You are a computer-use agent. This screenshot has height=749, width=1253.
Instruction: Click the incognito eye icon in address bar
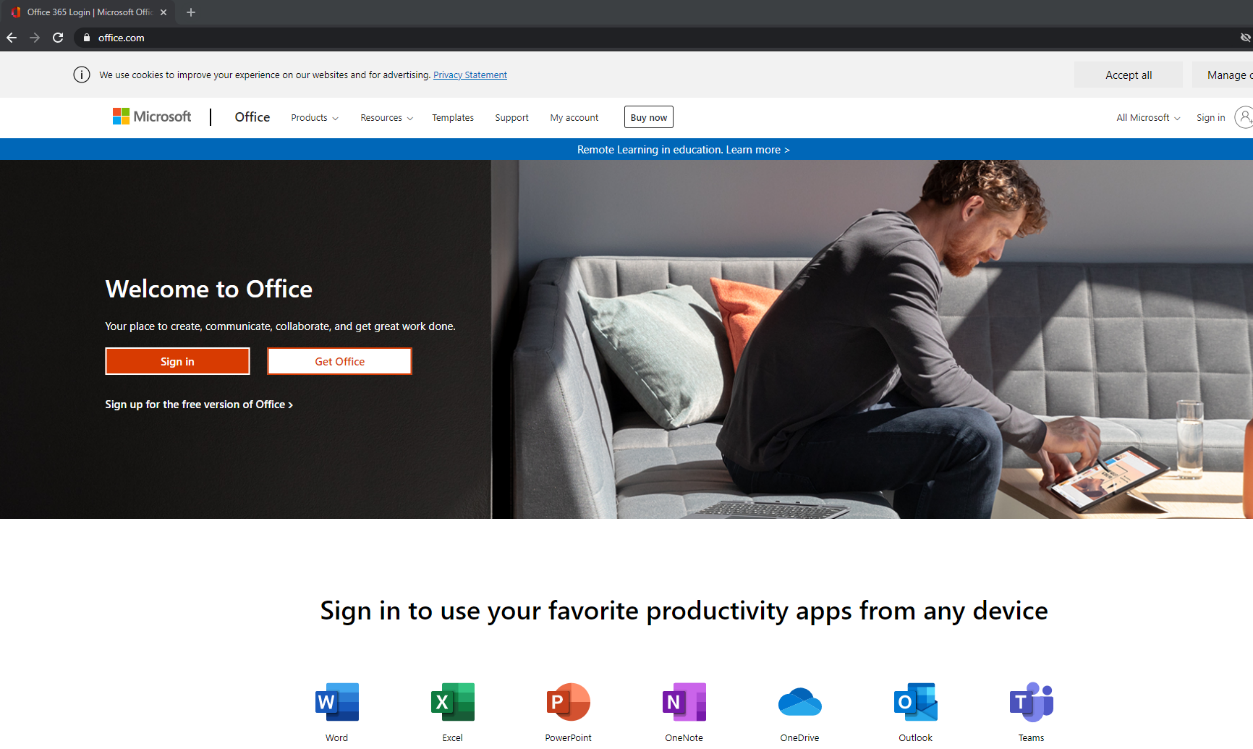point(1245,38)
